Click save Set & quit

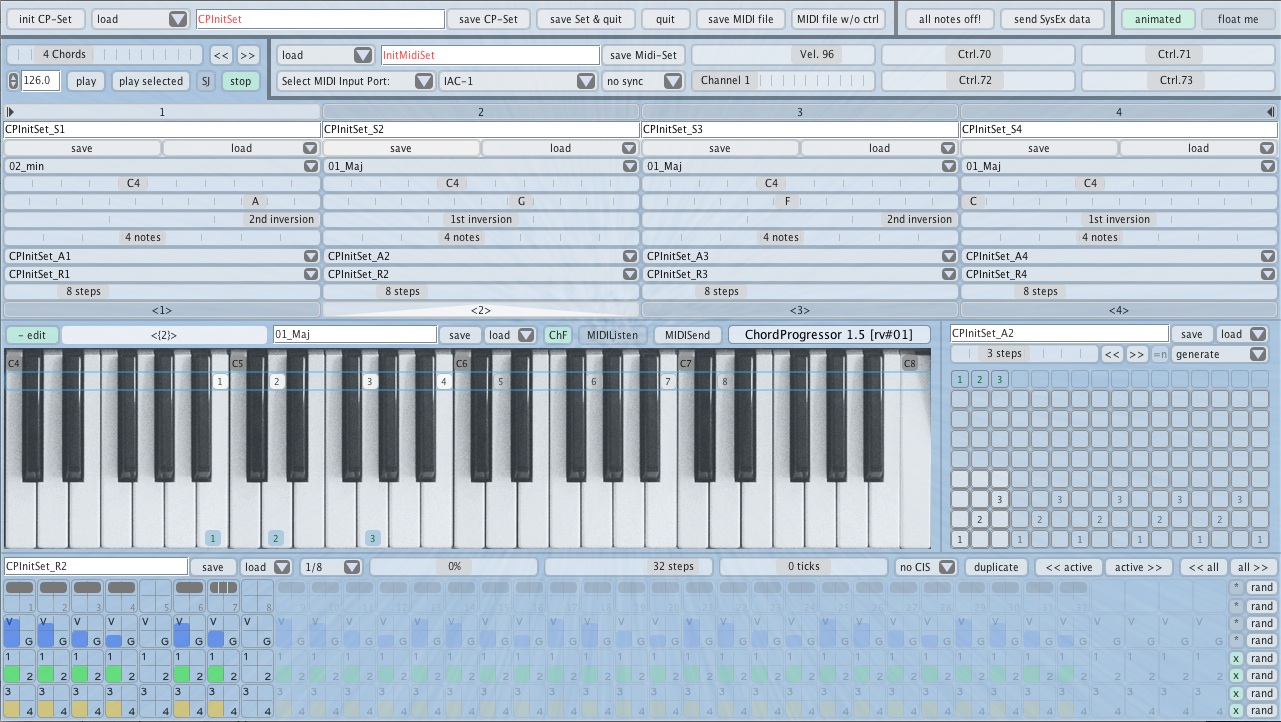tap(585, 19)
